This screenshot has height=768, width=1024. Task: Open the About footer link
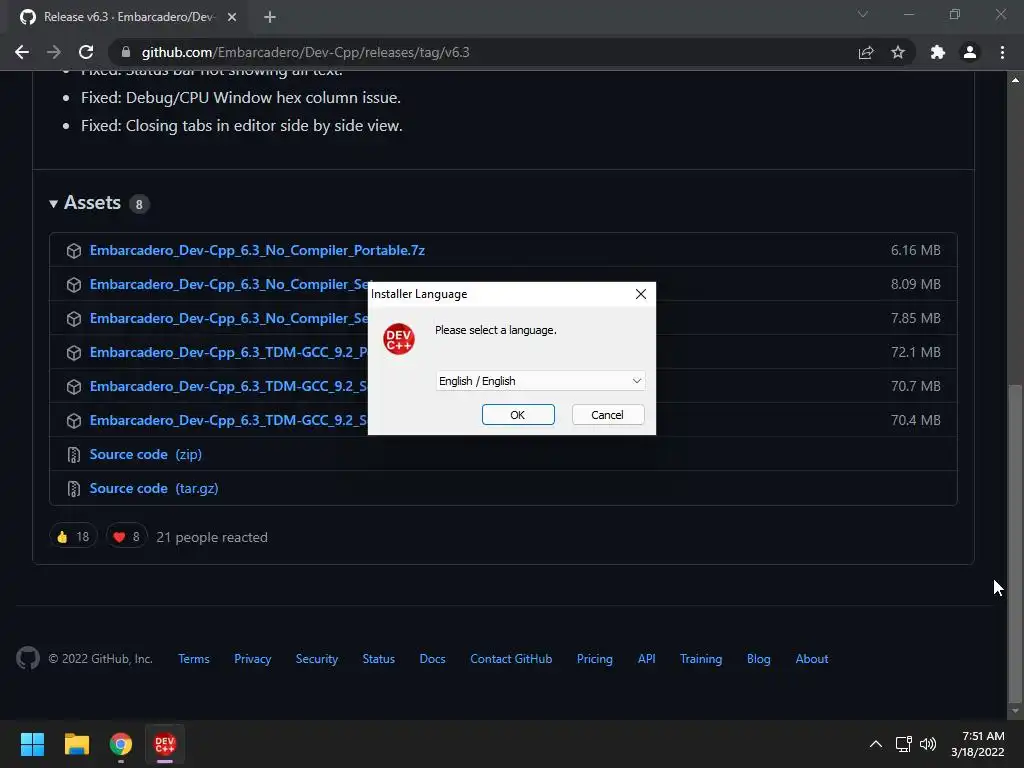coord(812,659)
